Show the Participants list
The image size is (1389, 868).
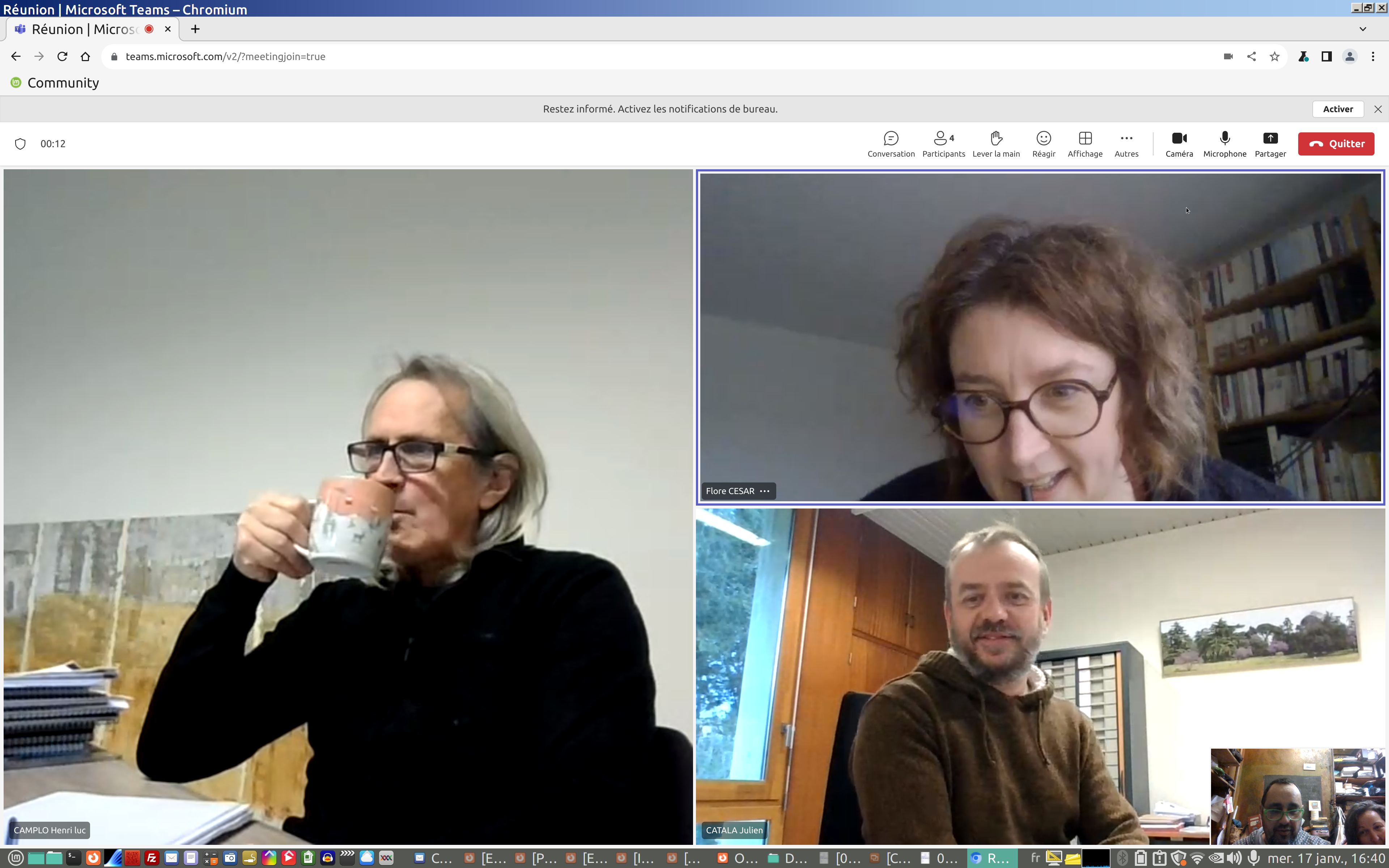coord(943,144)
